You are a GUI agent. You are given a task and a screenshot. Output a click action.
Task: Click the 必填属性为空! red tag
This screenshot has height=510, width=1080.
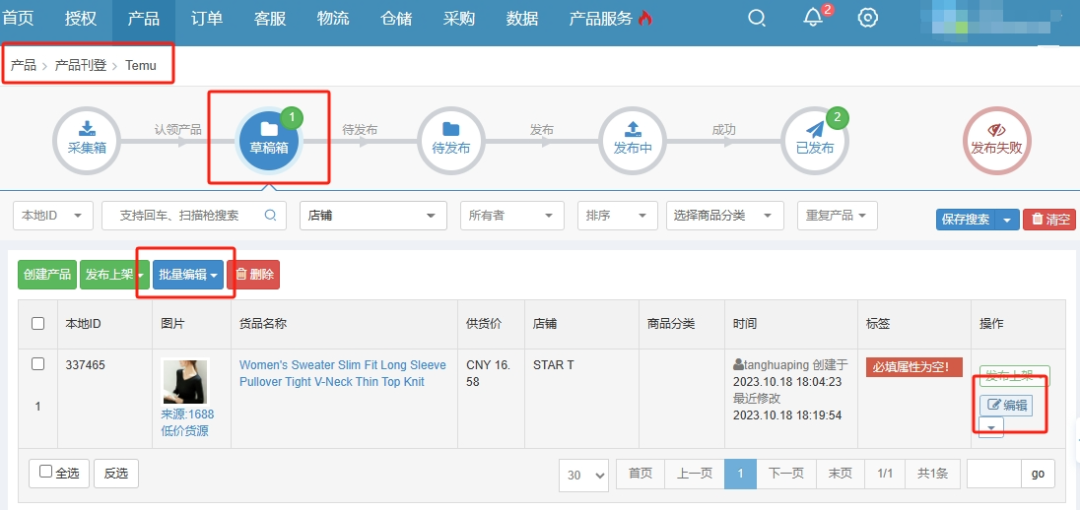[x=913, y=367]
